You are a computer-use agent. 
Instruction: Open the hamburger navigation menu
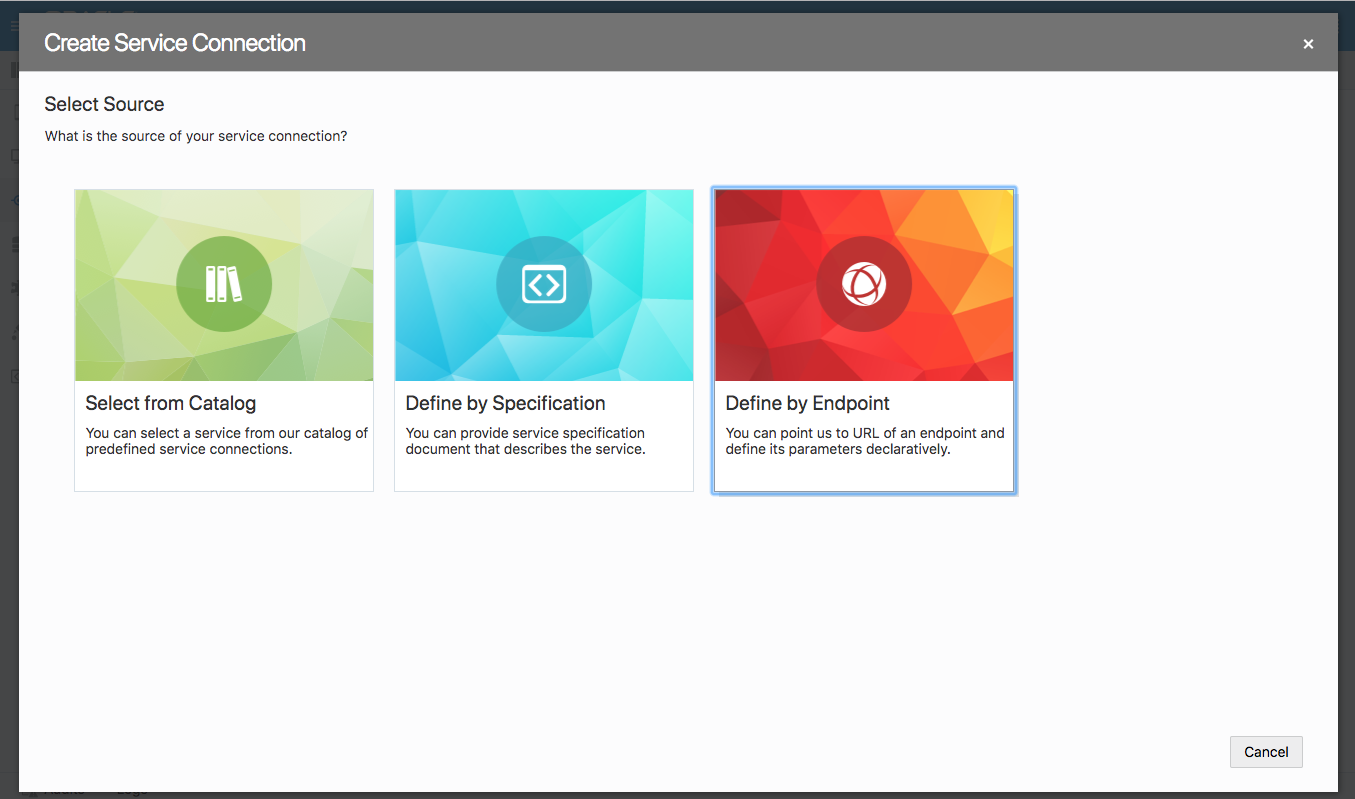[15, 25]
